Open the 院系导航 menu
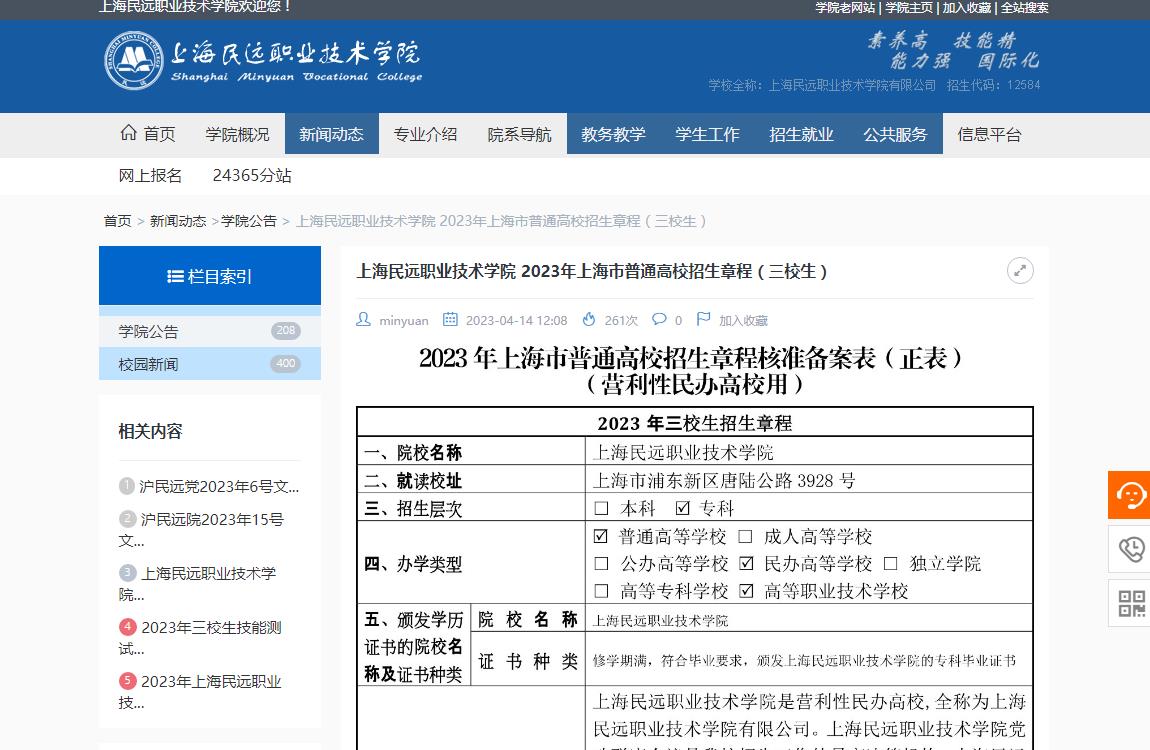 pos(519,134)
